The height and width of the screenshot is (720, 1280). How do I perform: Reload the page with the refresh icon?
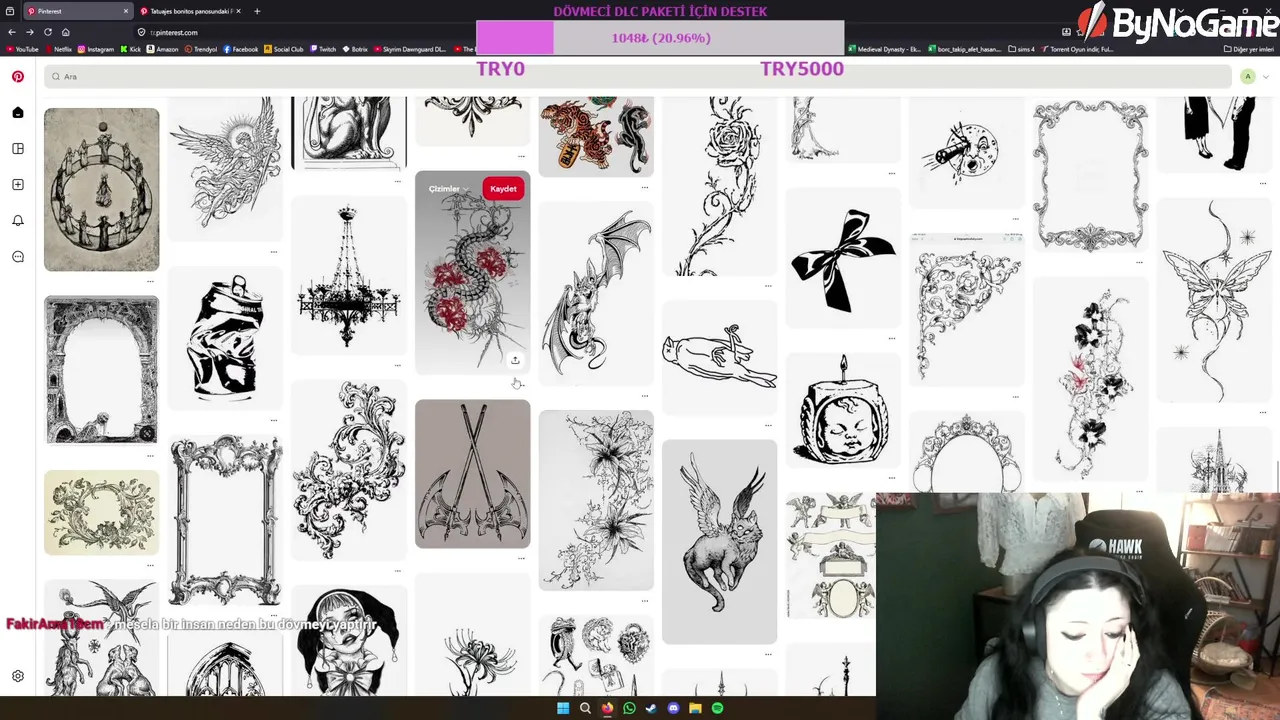(x=48, y=32)
